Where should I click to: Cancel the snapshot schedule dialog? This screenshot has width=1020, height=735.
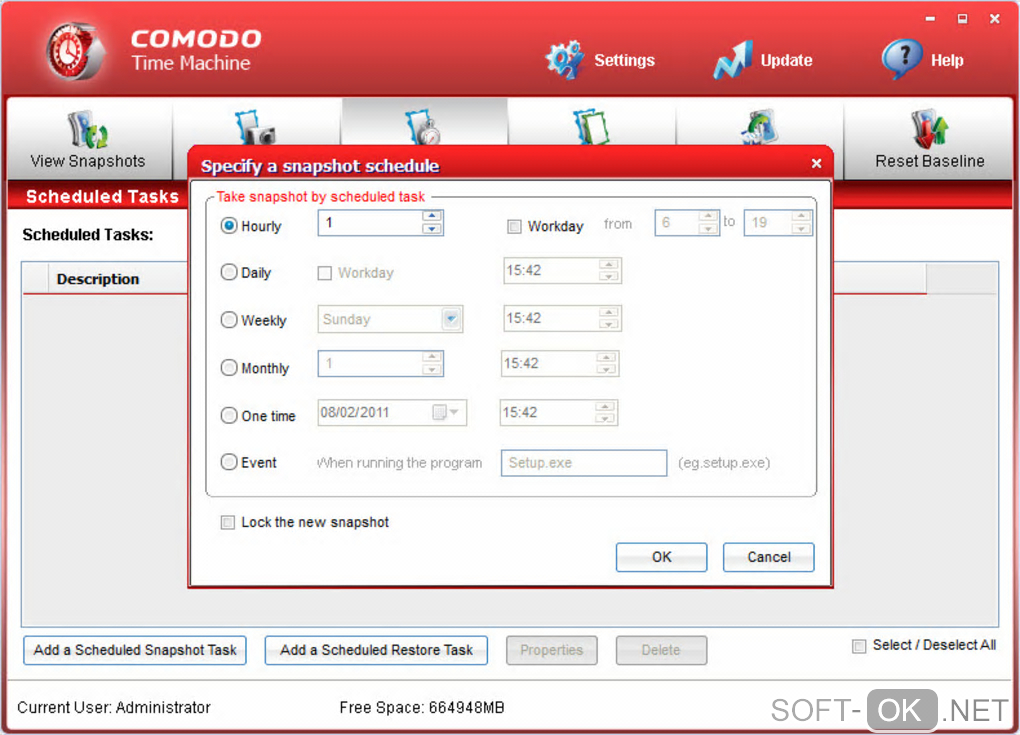pyautogui.click(x=768, y=557)
